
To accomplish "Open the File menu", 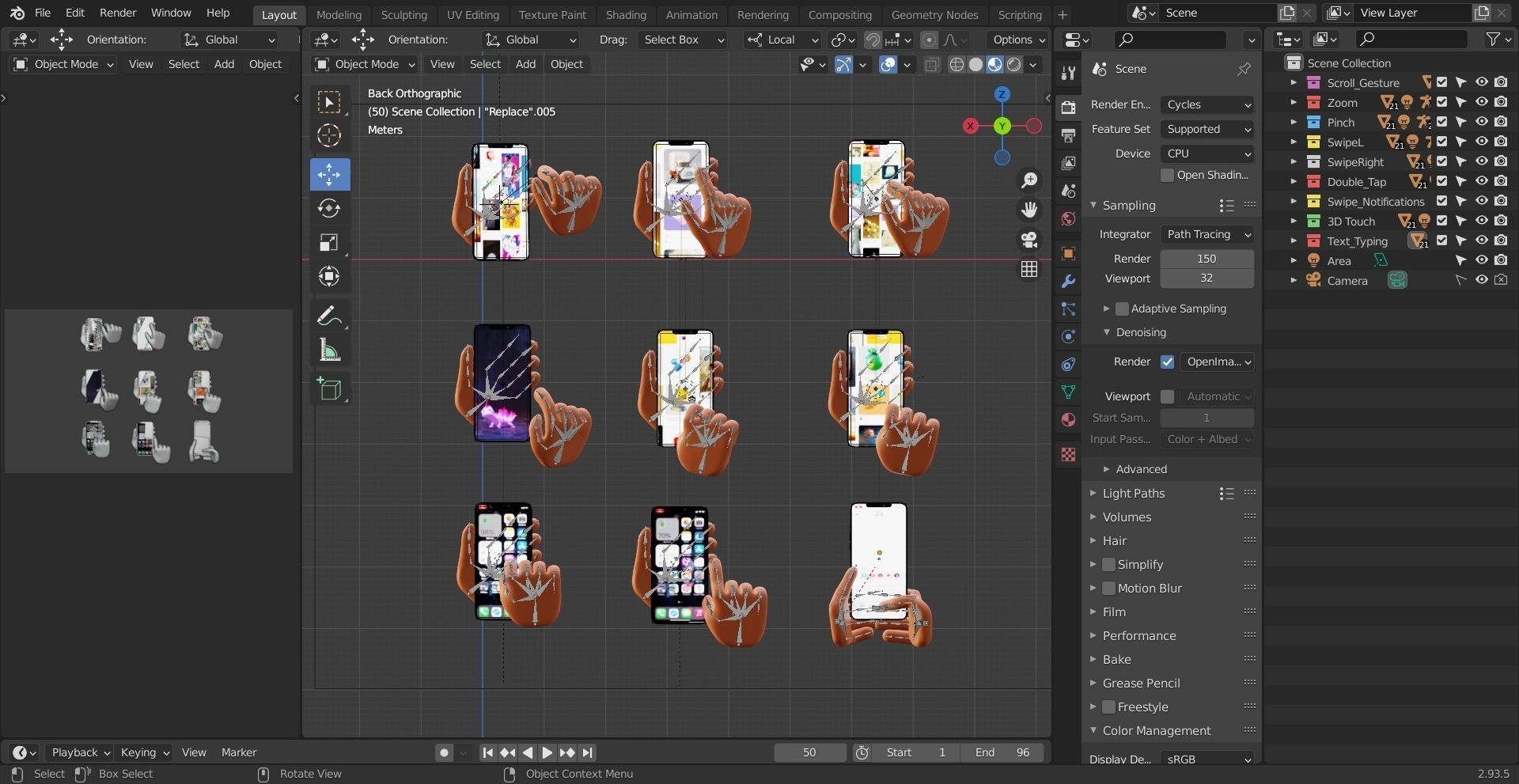I will click(x=43, y=13).
